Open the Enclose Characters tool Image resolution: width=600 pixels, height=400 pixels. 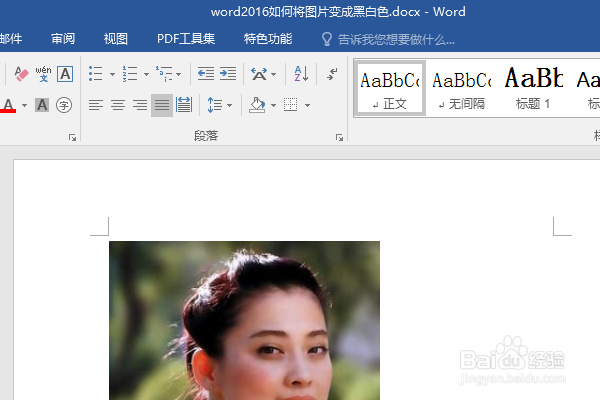(64, 105)
